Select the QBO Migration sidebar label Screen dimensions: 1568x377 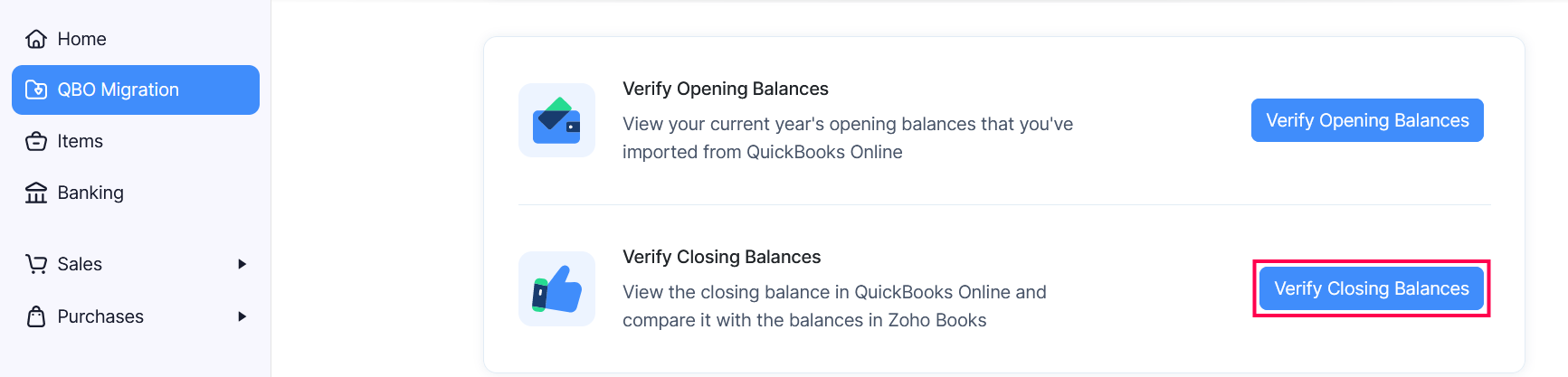[118, 90]
